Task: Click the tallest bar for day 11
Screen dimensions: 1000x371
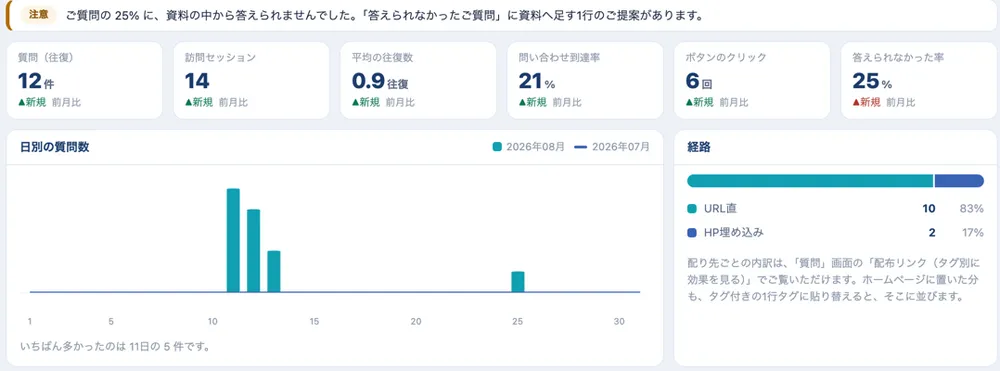Action: (x=233, y=240)
